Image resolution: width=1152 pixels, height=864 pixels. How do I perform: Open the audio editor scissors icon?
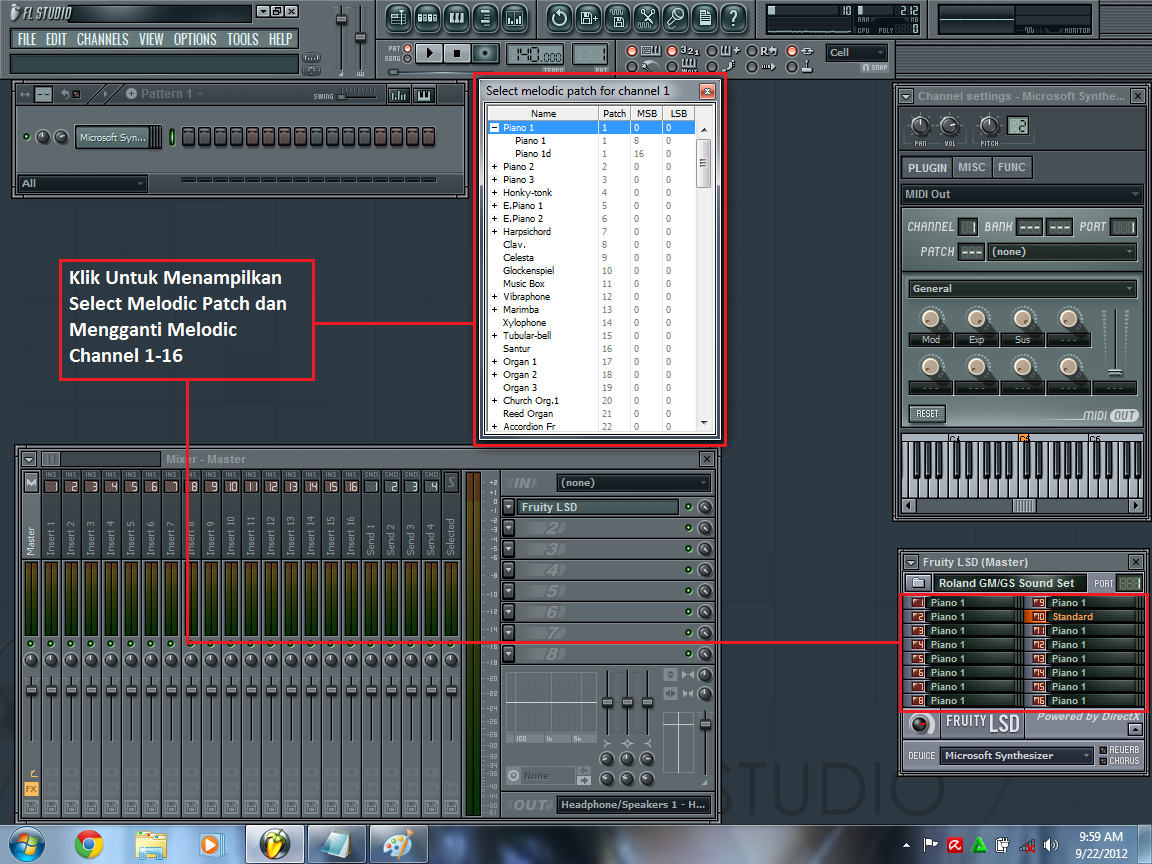click(646, 18)
